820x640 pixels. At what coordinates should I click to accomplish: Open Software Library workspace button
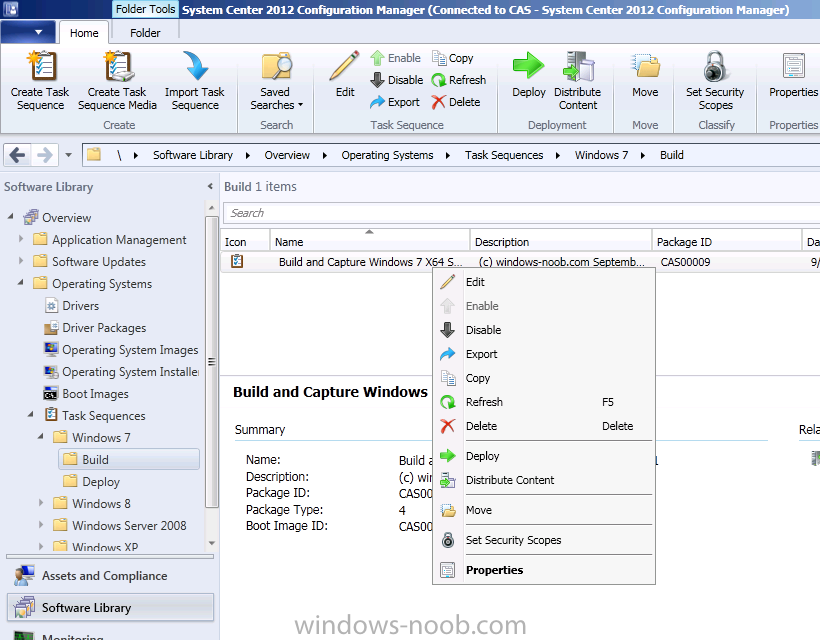pyautogui.click(x=110, y=608)
